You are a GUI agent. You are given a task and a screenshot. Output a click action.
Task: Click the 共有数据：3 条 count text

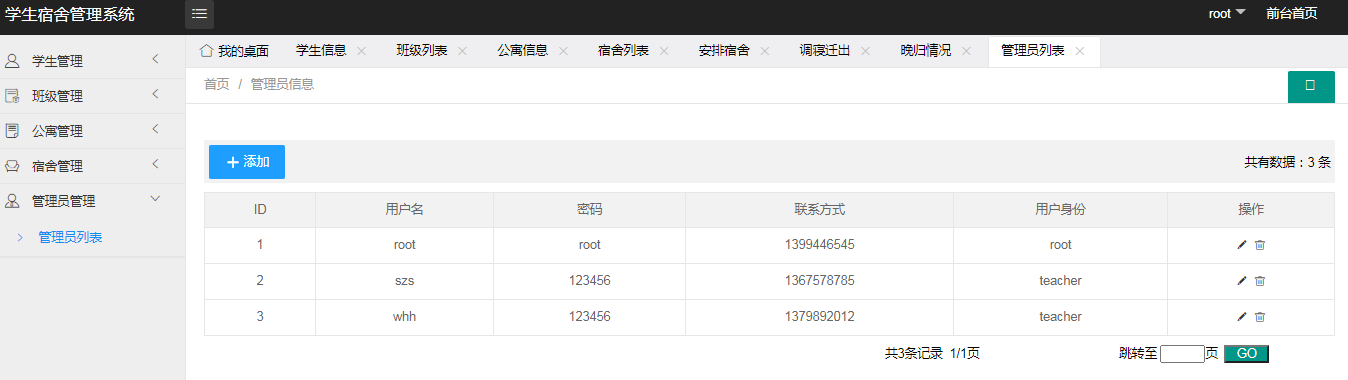pos(1288,161)
